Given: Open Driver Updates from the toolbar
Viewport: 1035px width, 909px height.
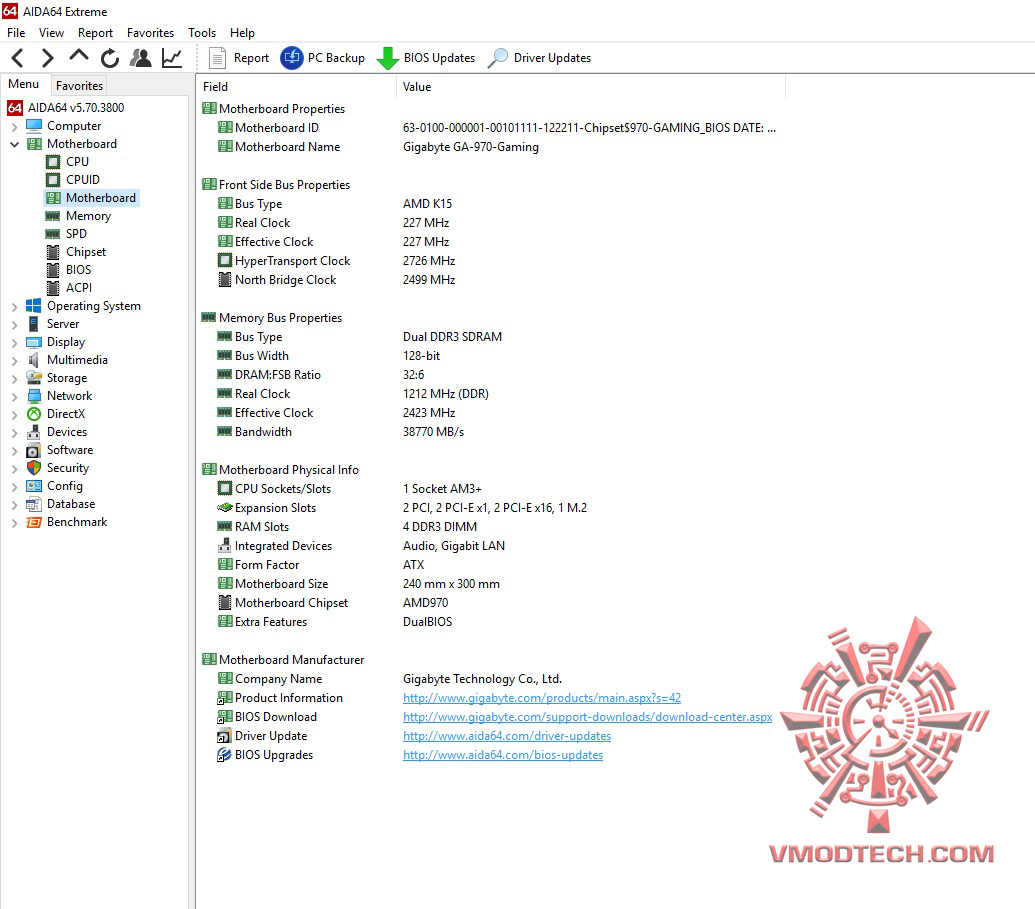Looking at the screenshot, I should tap(539, 58).
